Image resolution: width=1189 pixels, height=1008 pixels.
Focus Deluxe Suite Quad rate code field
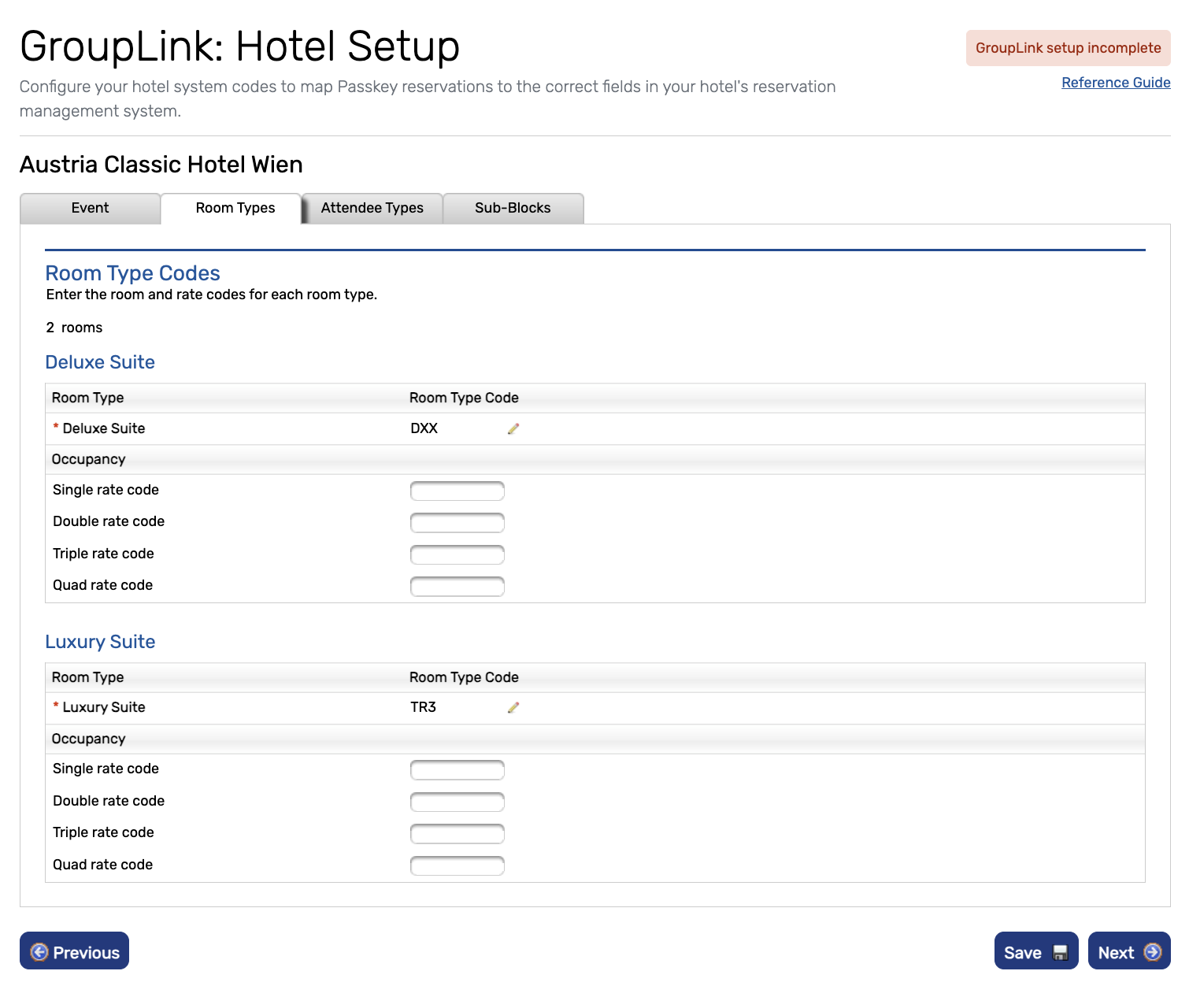[457, 586]
